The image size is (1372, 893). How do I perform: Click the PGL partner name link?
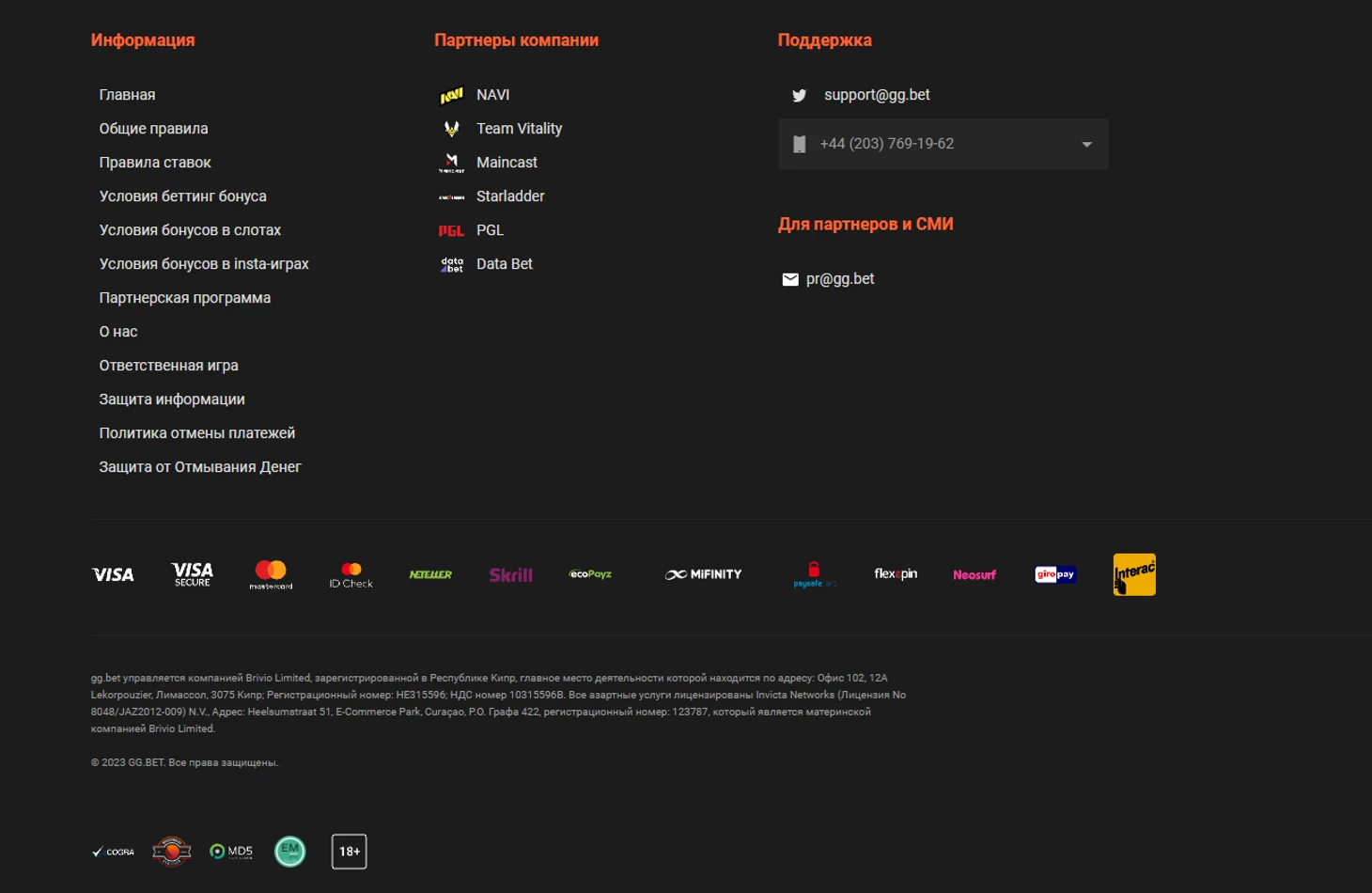tap(491, 230)
